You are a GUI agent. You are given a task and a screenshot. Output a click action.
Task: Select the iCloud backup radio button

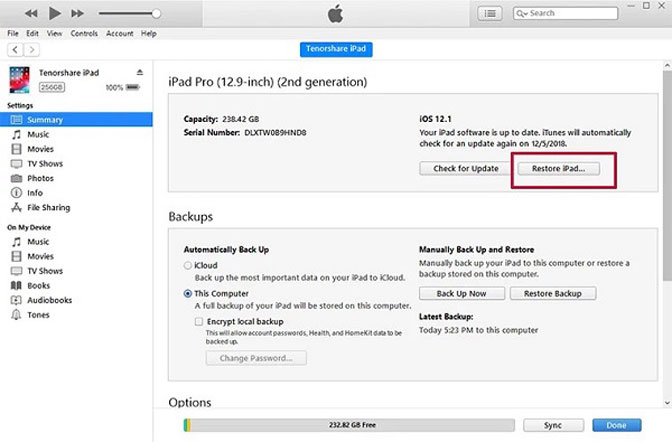[188, 265]
